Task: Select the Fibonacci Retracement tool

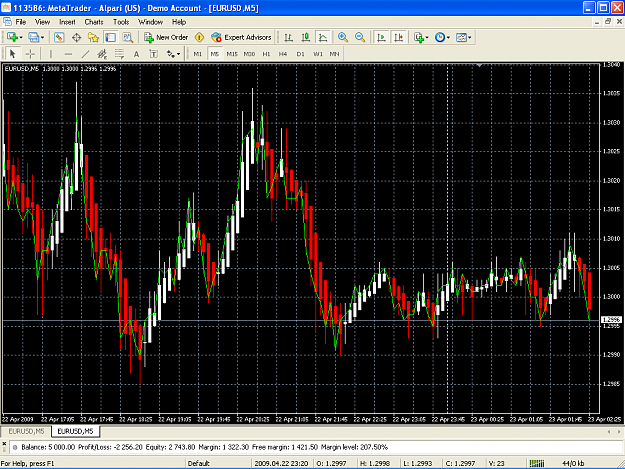Action: (x=120, y=54)
